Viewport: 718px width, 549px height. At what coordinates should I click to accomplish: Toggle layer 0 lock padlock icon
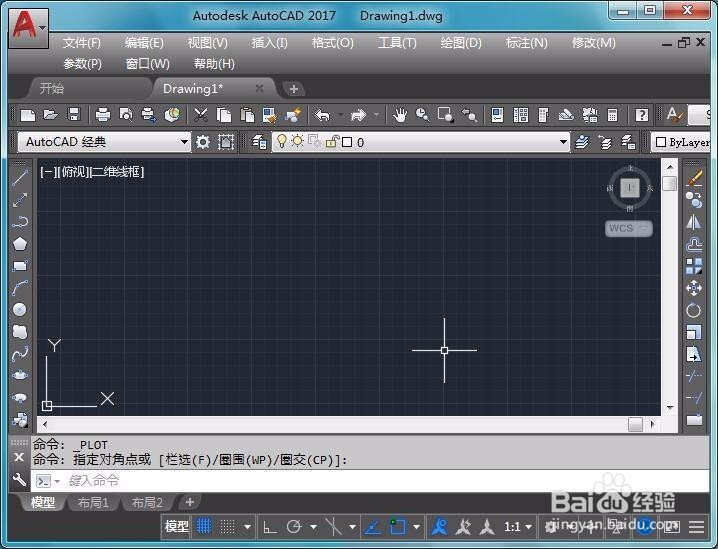click(332, 141)
